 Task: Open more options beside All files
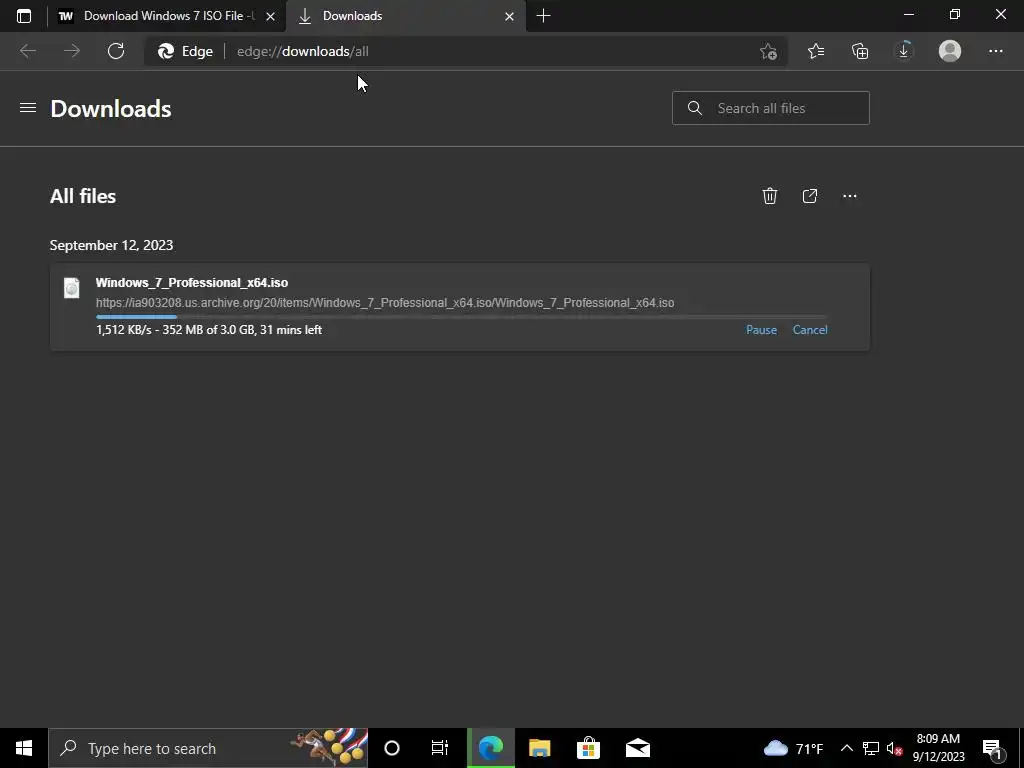tap(850, 196)
